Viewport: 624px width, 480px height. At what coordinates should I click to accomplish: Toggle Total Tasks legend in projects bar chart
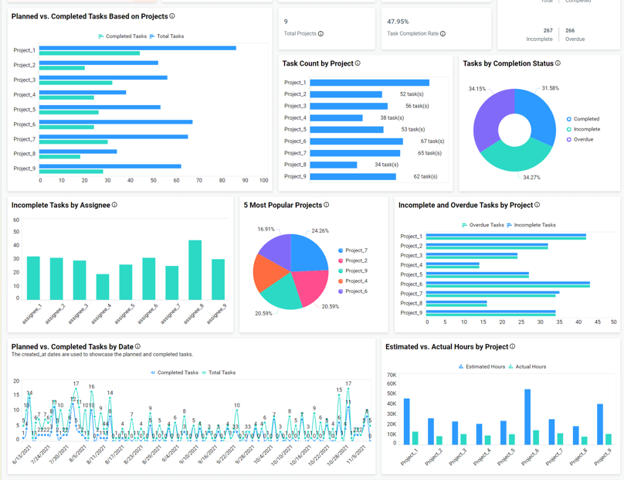pyautogui.click(x=167, y=36)
